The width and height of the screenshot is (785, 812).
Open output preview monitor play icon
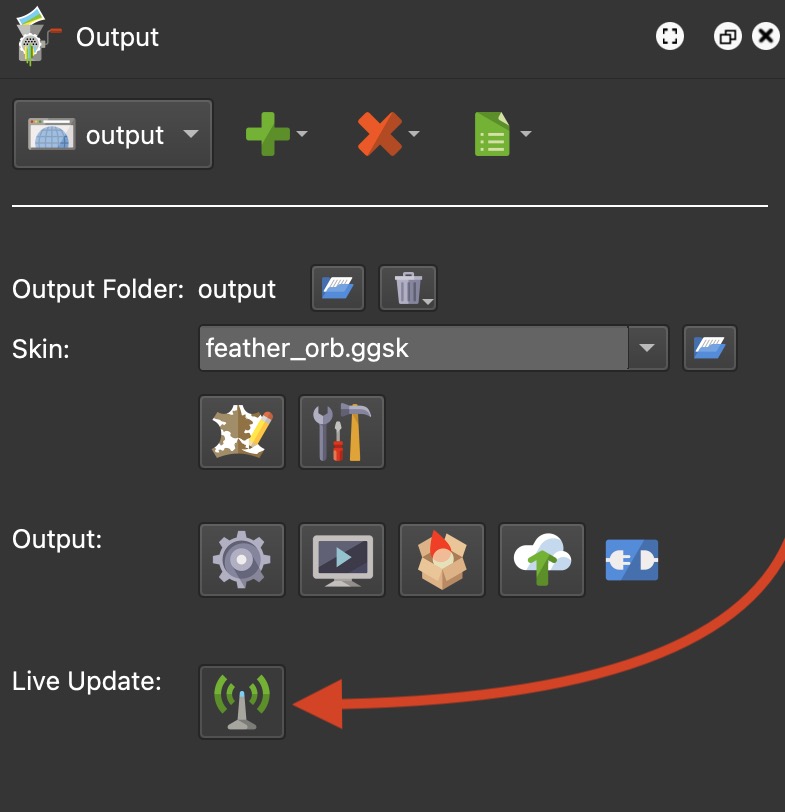point(342,560)
